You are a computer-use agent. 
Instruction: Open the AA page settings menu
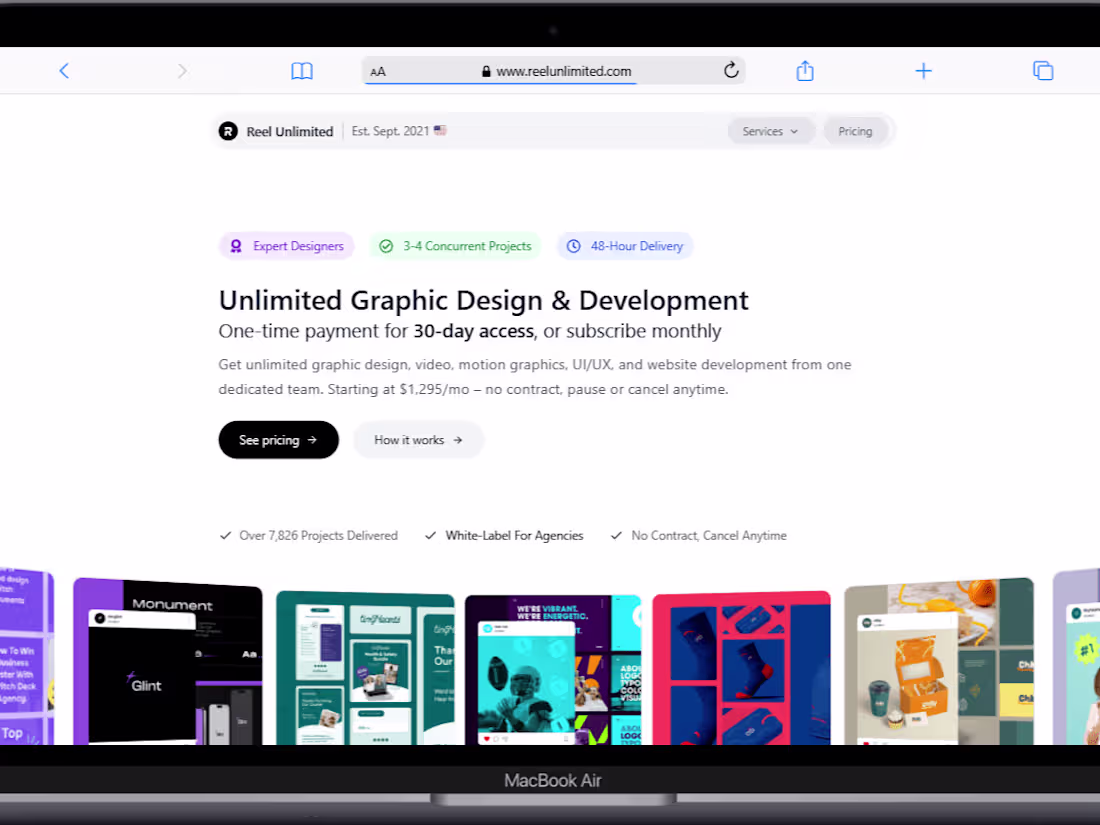(x=378, y=71)
